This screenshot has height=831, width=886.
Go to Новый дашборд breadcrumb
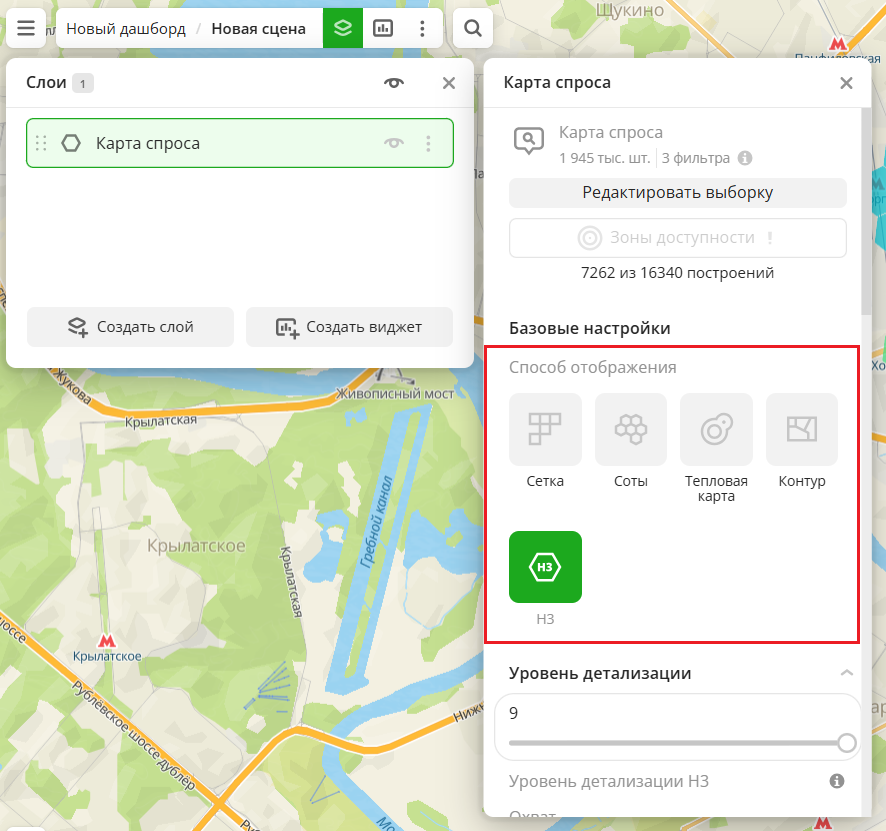coord(126,29)
